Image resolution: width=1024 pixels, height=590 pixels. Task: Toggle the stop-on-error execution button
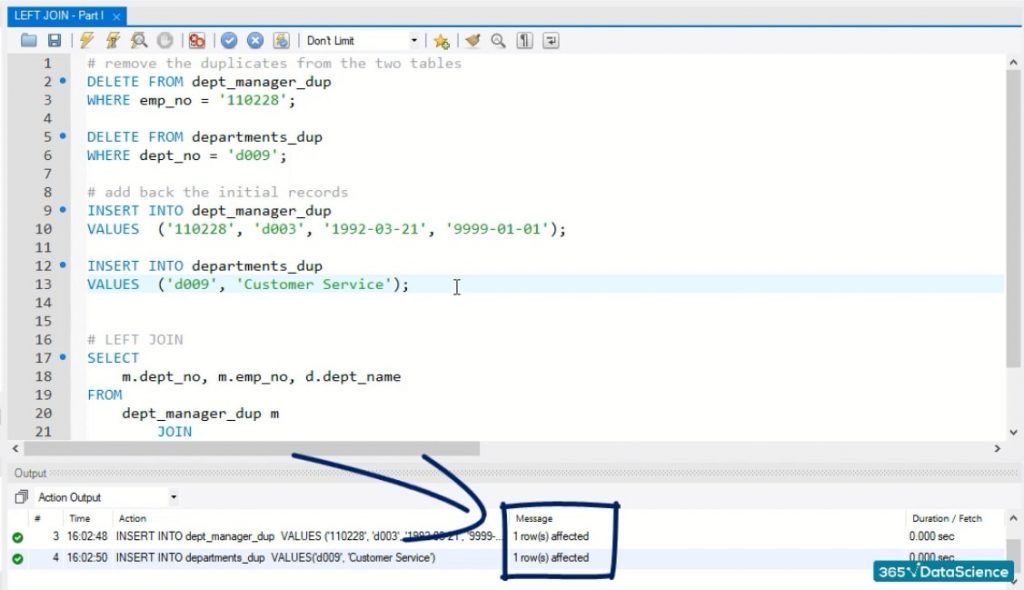pyautogui.click(x=197, y=41)
